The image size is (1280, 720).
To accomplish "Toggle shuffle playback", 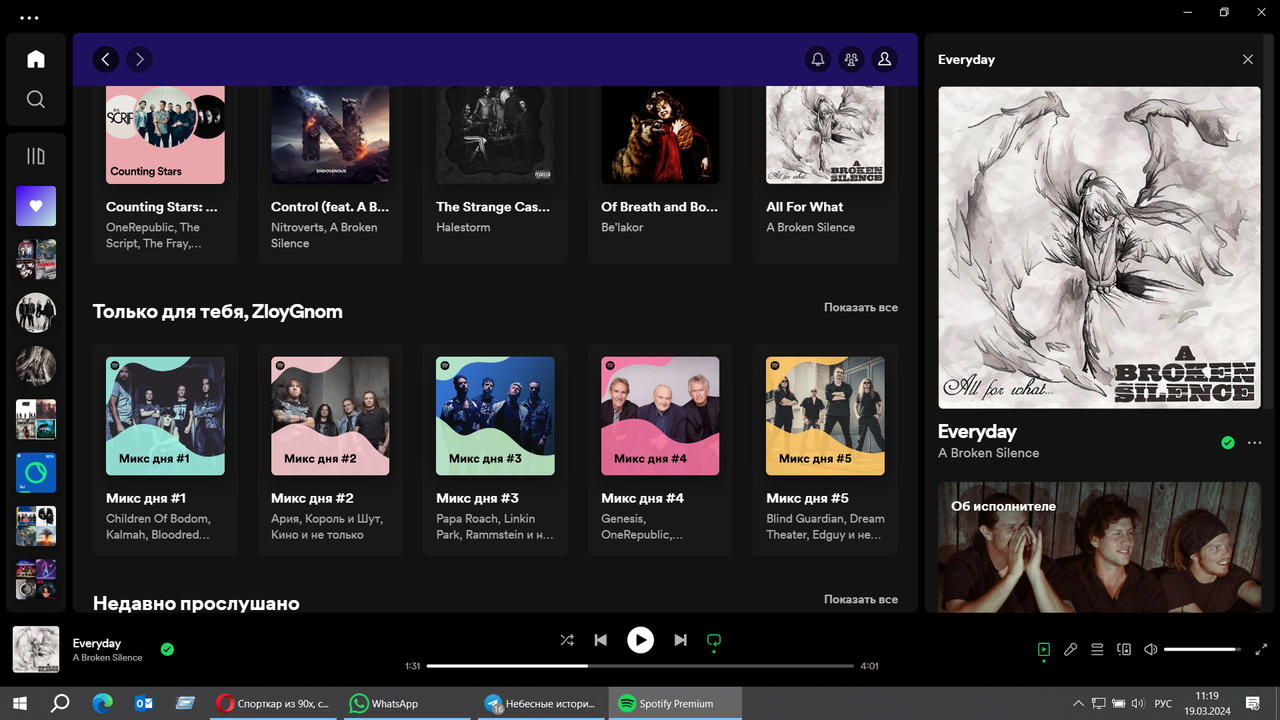I will tap(567, 640).
